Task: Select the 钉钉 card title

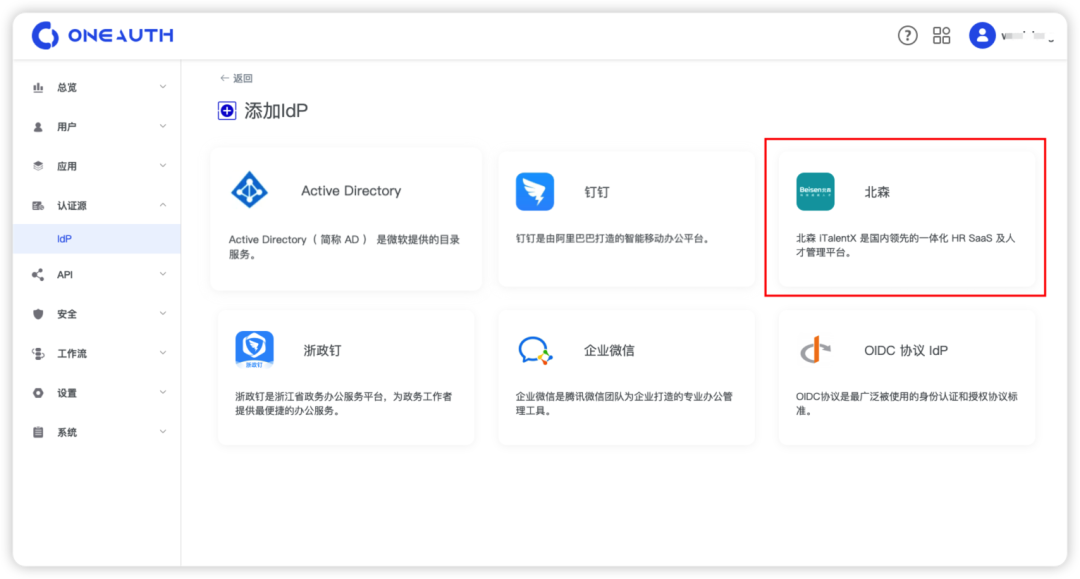Action: (596, 192)
